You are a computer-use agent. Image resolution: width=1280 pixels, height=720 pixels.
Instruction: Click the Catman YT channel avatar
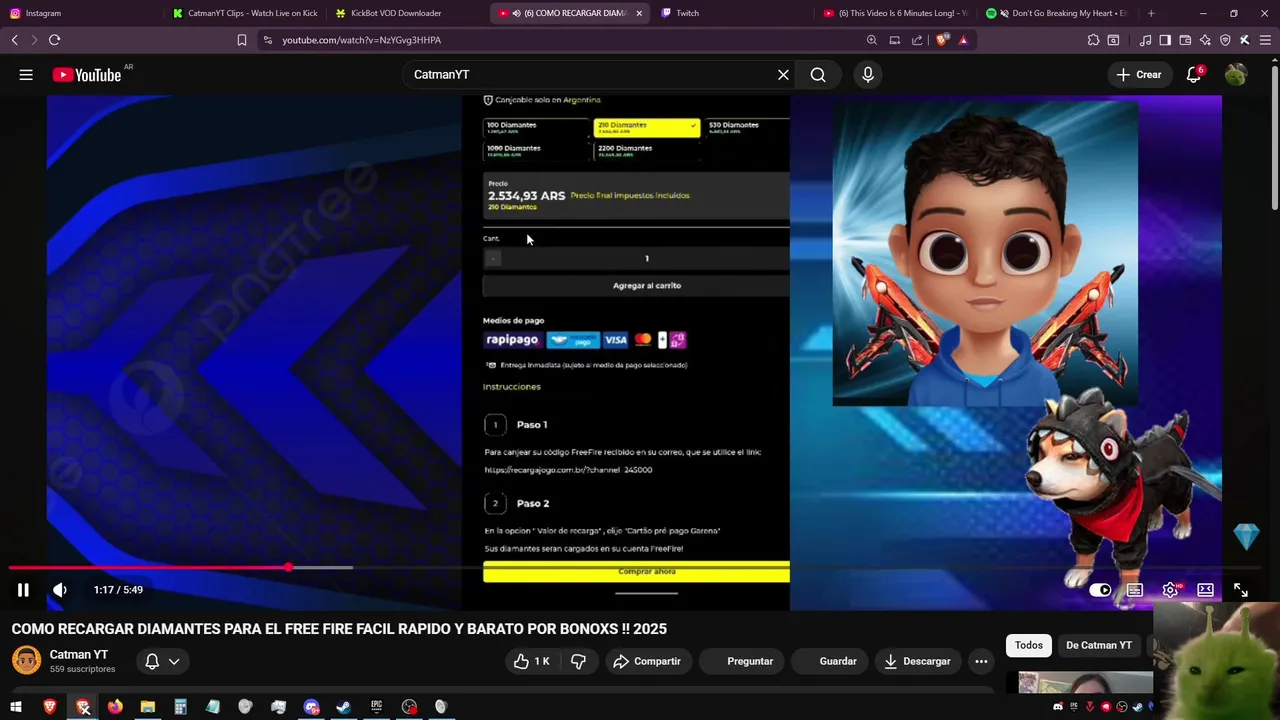coord(26,660)
